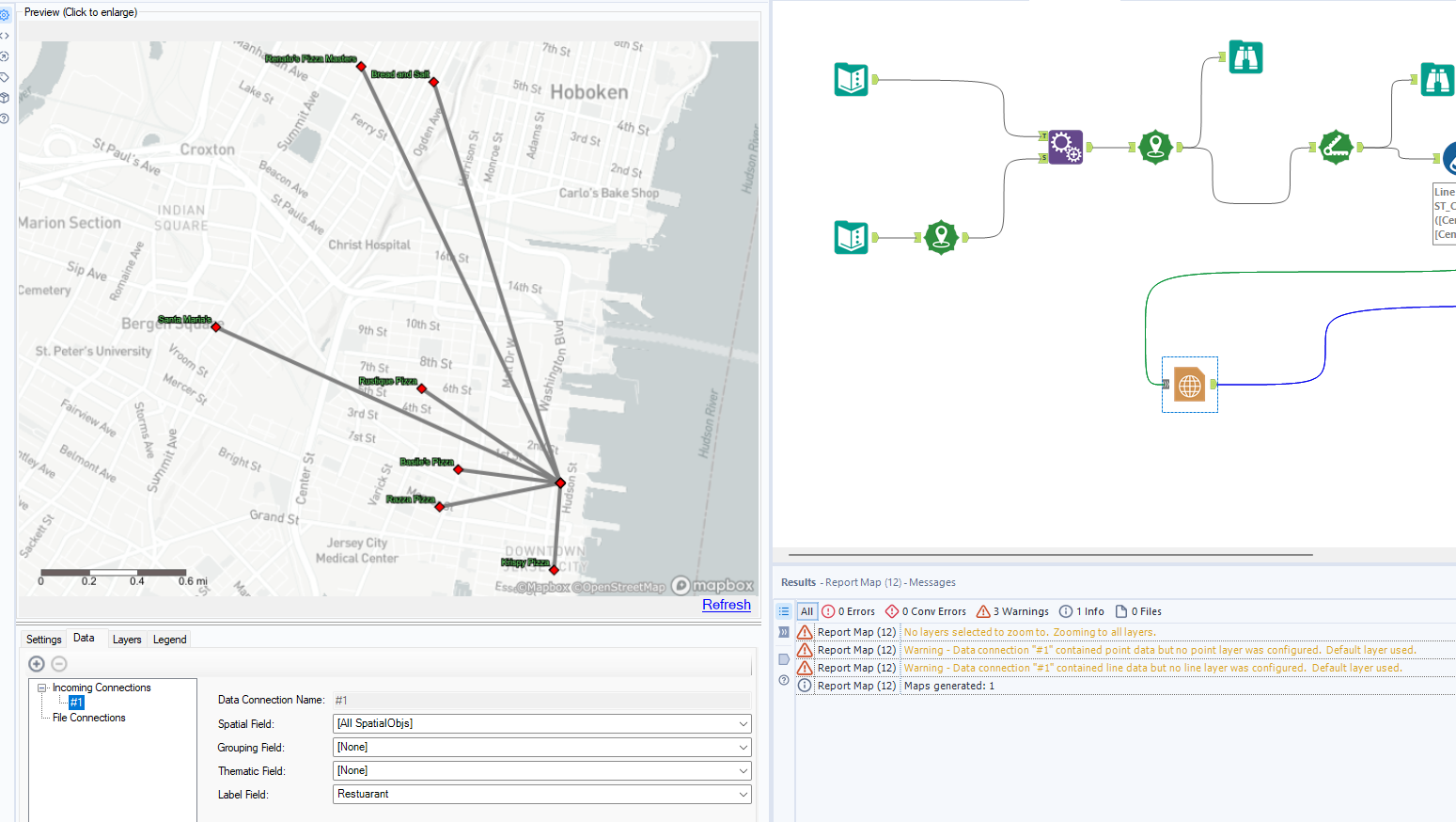
Task: Filter results to show only Warnings
Action: [1012, 610]
